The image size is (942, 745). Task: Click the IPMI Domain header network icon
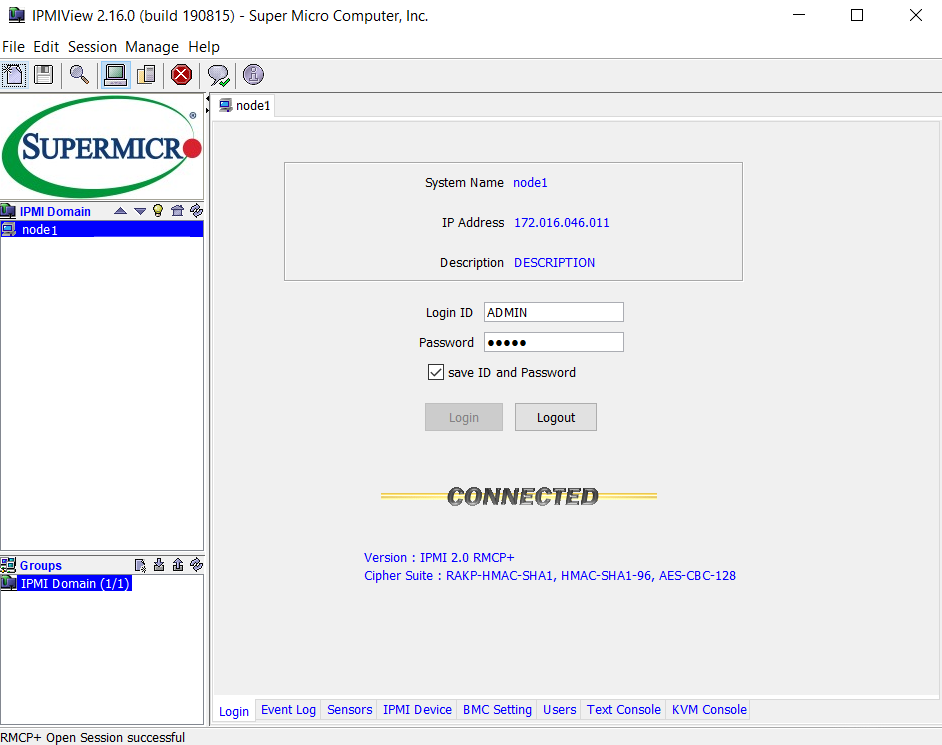coord(8,211)
